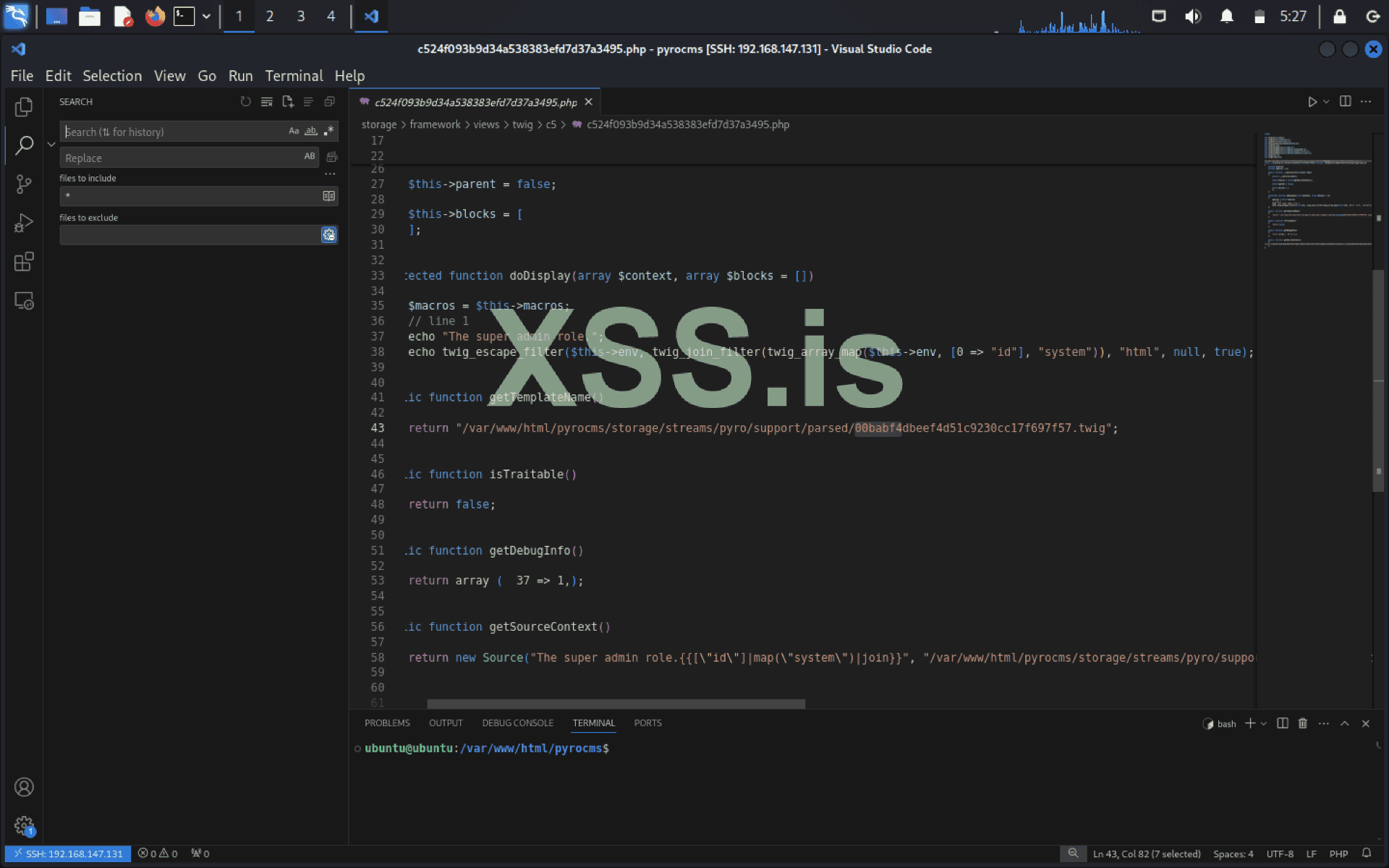Click the SSH: 192.168.147.131 remote indicator

pyautogui.click(x=68, y=854)
